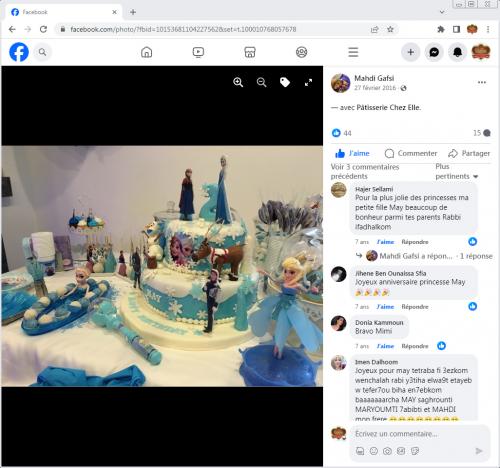Share this page from the address bar
This screenshot has height=468, width=500.
point(375,29)
